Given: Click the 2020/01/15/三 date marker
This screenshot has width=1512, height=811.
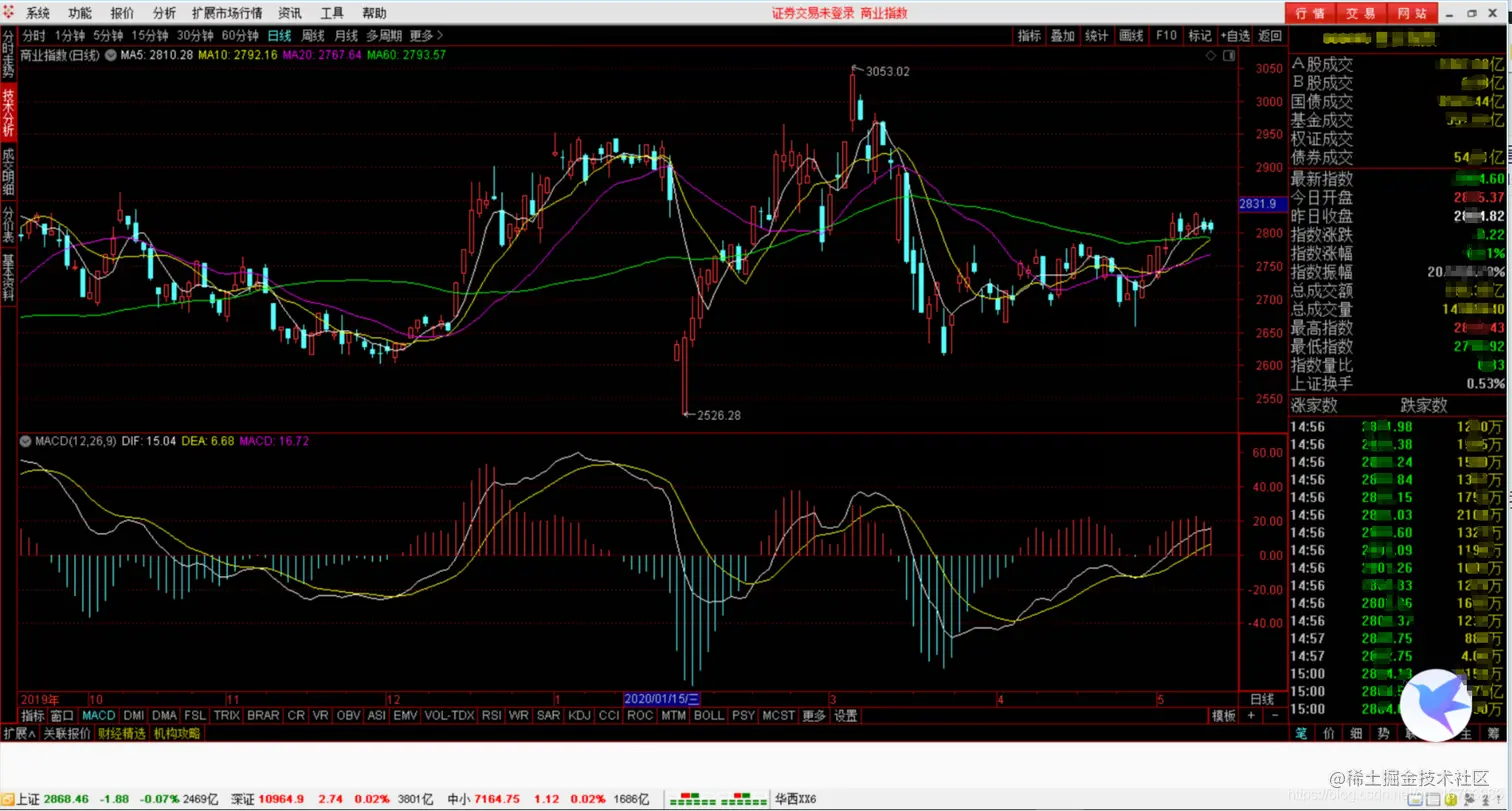Looking at the screenshot, I should (x=664, y=699).
